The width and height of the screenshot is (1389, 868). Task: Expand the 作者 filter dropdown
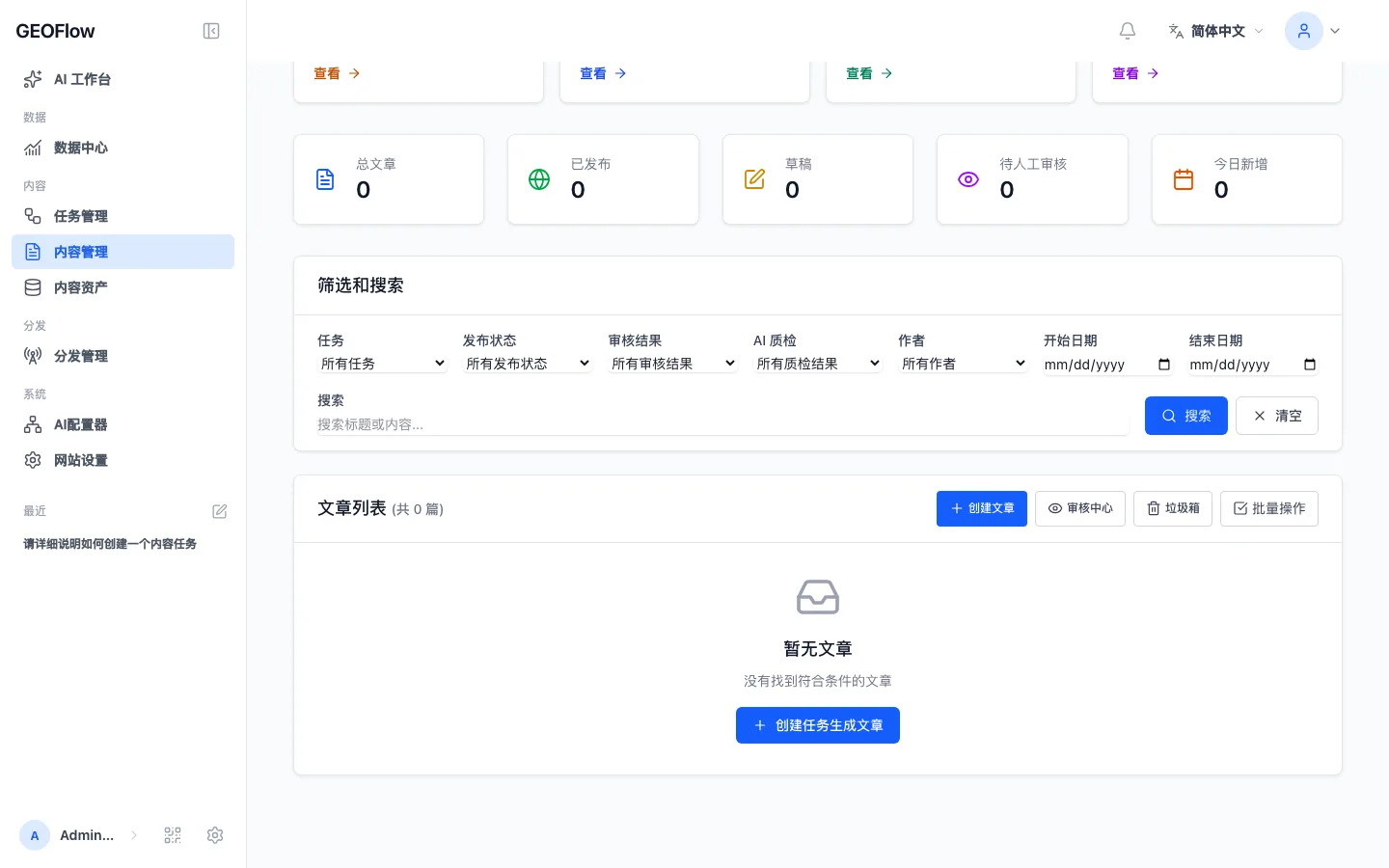point(964,364)
